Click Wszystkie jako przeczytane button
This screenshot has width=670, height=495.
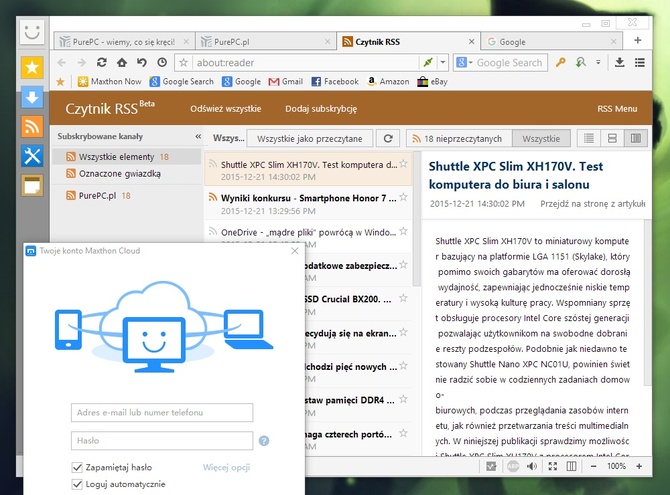coord(310,138)
